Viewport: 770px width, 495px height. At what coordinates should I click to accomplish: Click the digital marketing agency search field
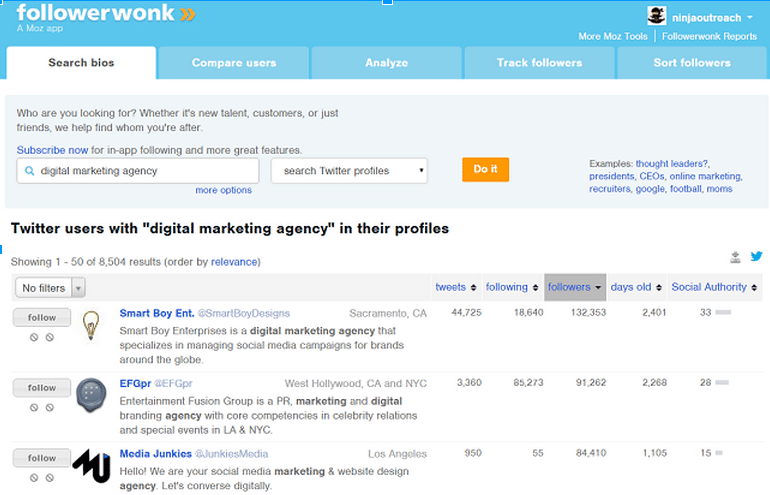coord(138,171)
